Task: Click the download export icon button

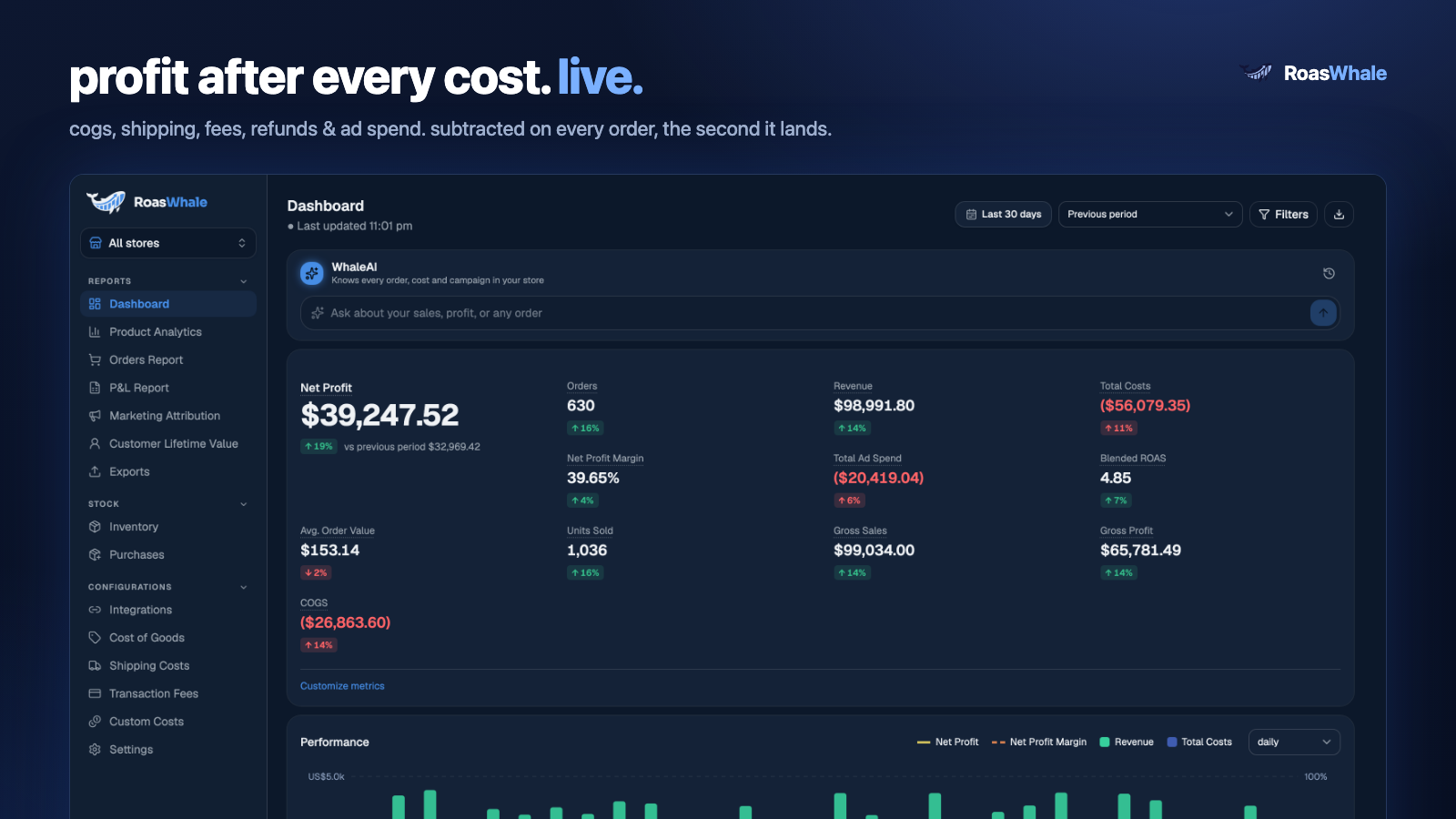Action: tap(1339, 215)
